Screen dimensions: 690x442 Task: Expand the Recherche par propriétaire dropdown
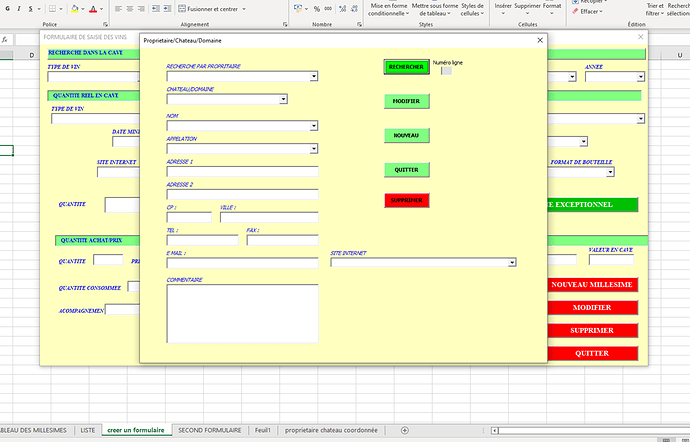click(x=313, y=76)
